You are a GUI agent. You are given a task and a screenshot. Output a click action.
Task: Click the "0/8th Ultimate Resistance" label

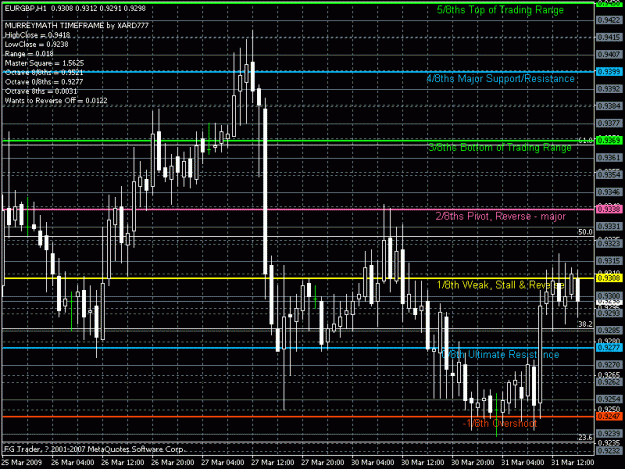pos(501,354)
